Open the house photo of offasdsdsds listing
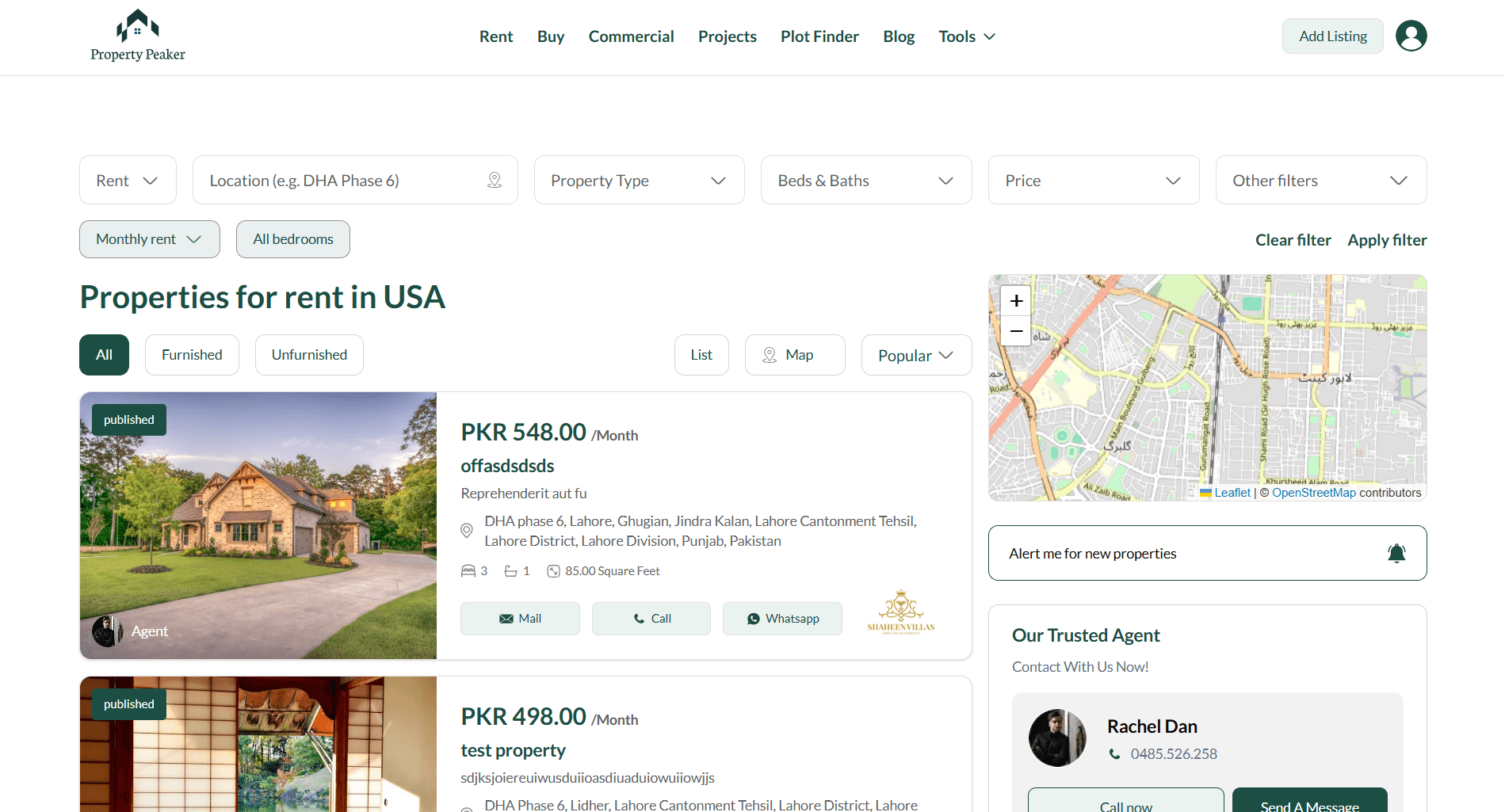 [258, 525]
